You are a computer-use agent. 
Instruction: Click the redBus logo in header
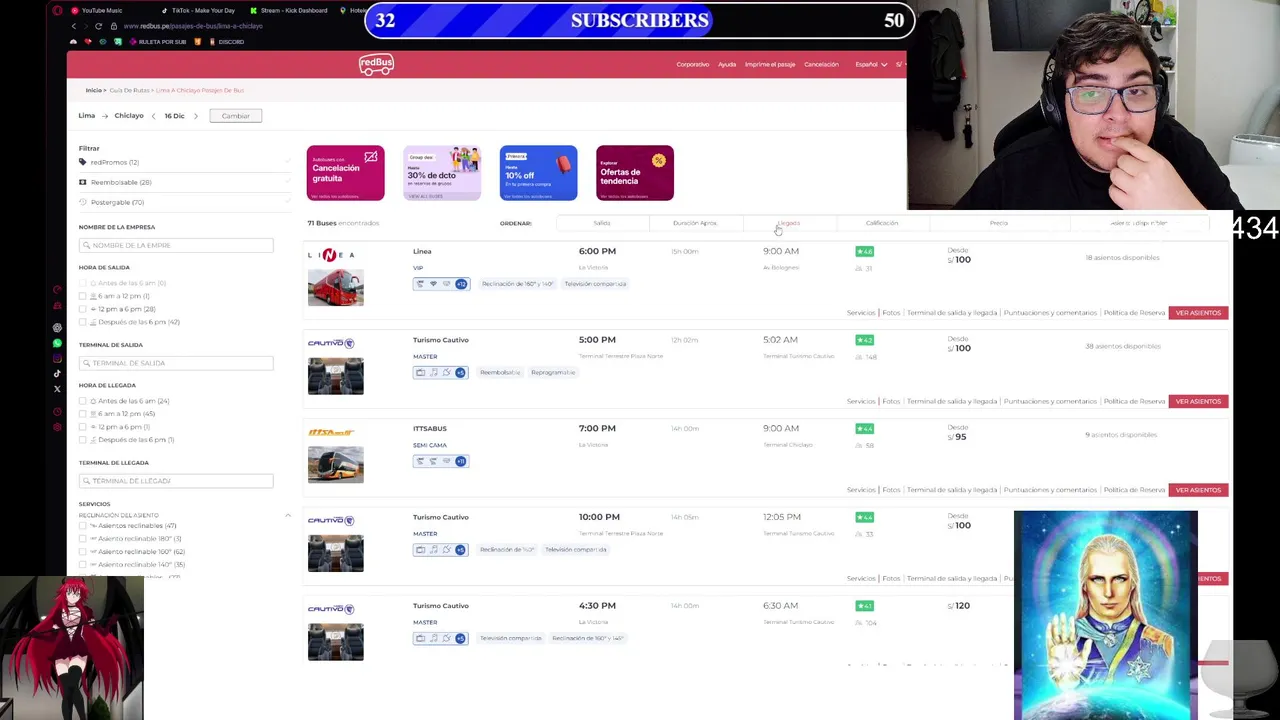tap(377, 64)
